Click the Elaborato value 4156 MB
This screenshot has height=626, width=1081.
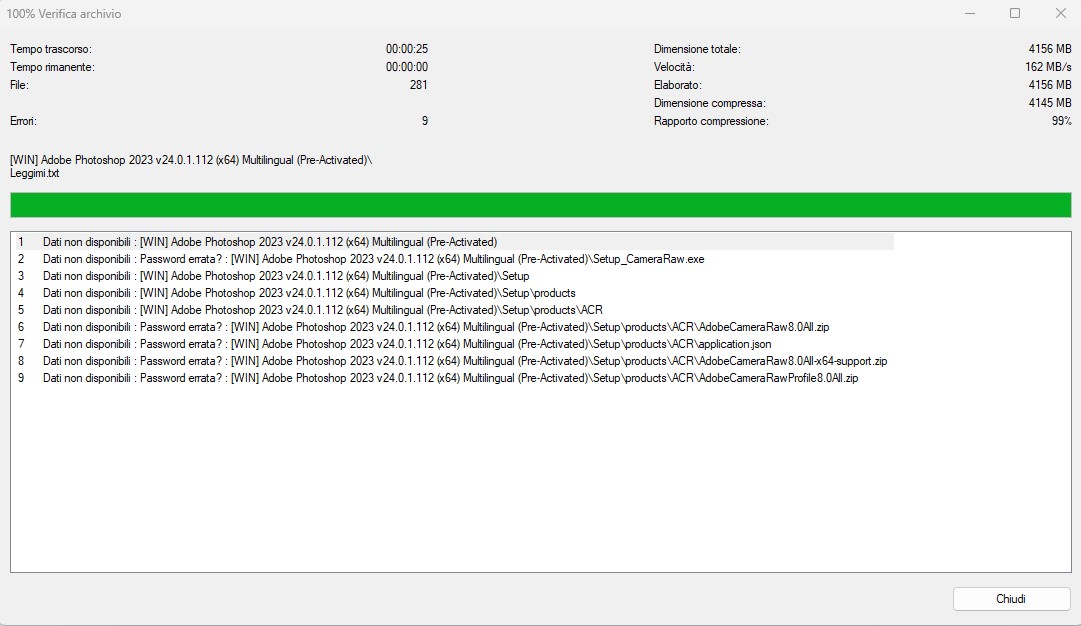tap(1050, 85)
